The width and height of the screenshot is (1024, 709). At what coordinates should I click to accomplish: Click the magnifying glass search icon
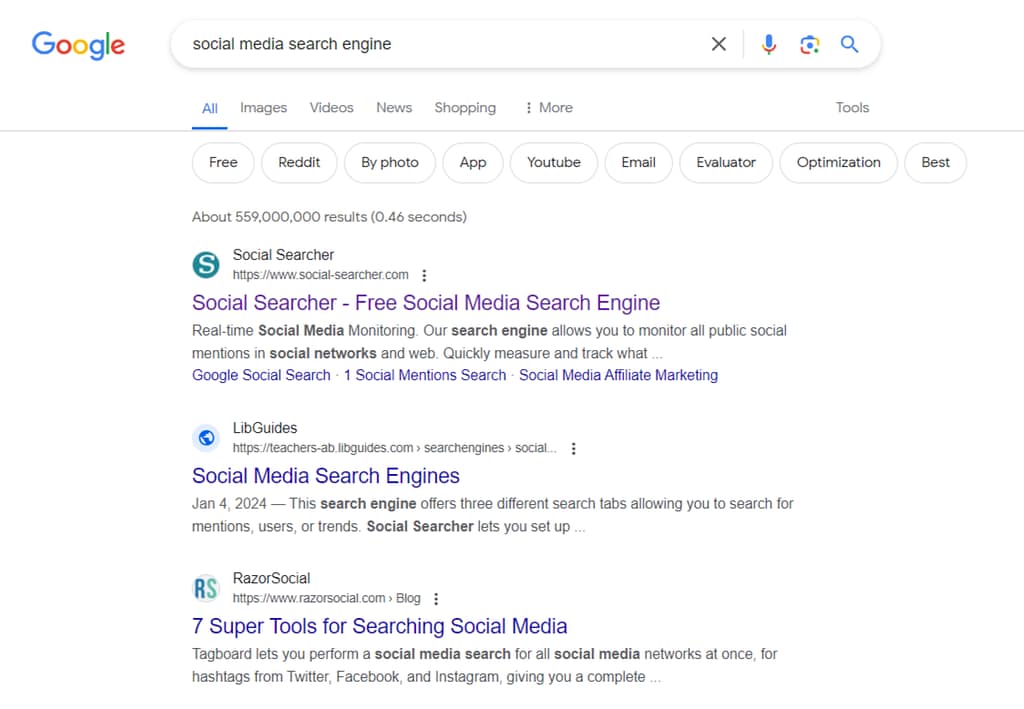[x=849, y=44]
